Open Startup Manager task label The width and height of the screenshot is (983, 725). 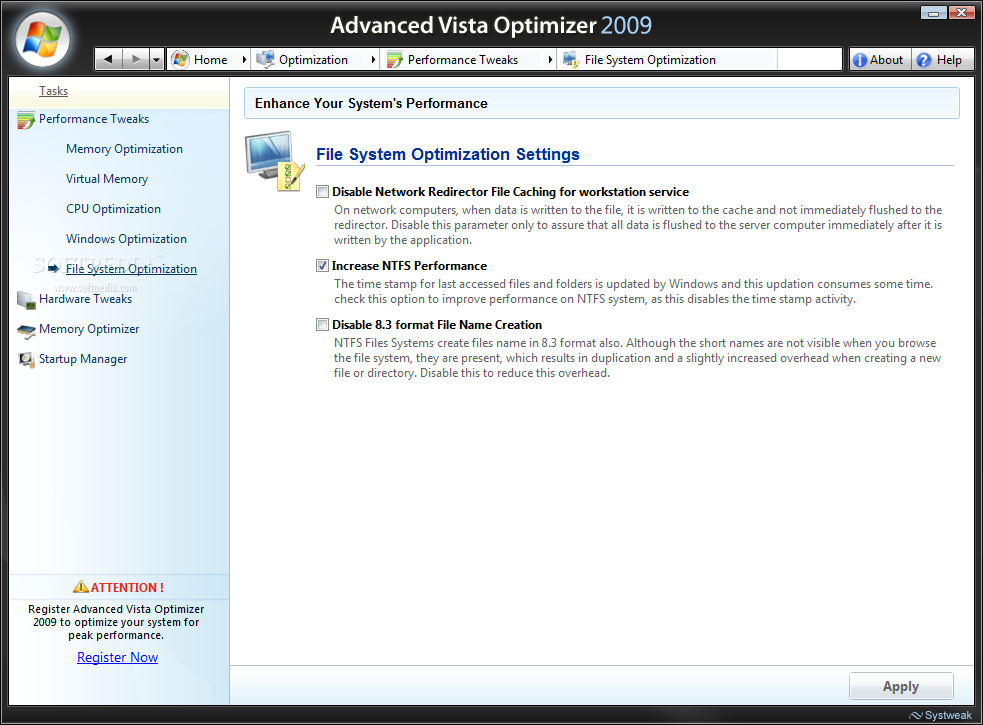coord(83,359)
